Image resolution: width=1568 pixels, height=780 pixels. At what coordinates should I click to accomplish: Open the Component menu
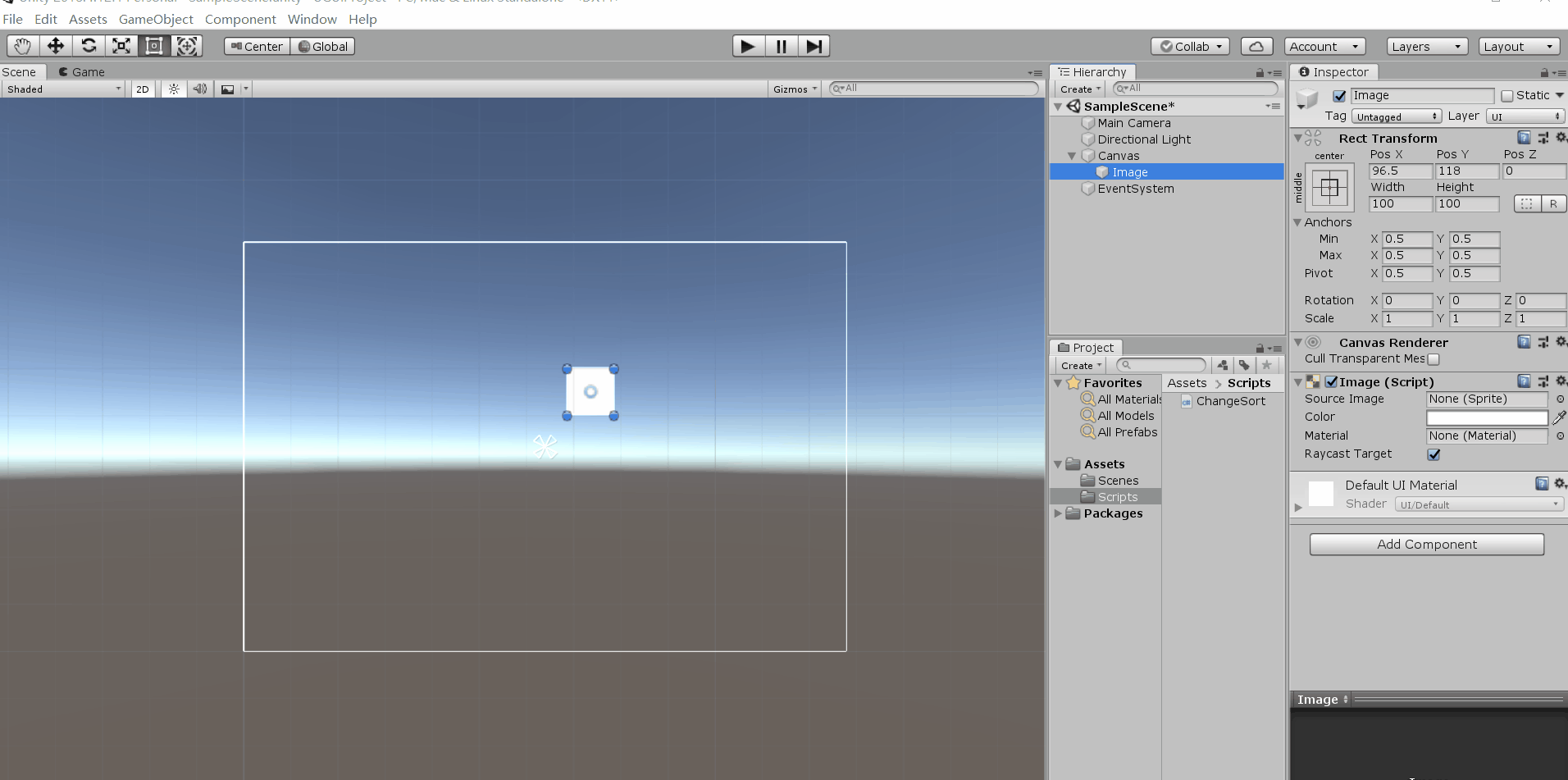(x=240, y=19)
